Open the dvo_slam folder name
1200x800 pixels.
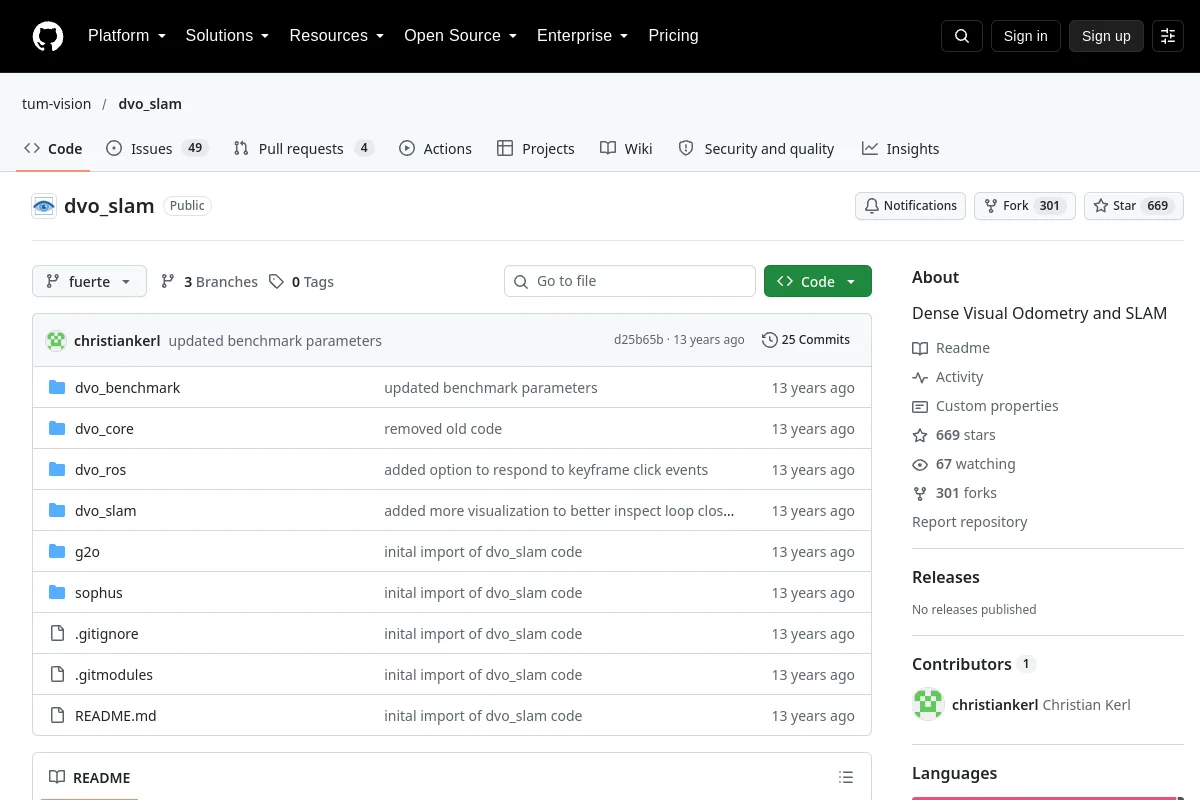[x=106, y=510]
